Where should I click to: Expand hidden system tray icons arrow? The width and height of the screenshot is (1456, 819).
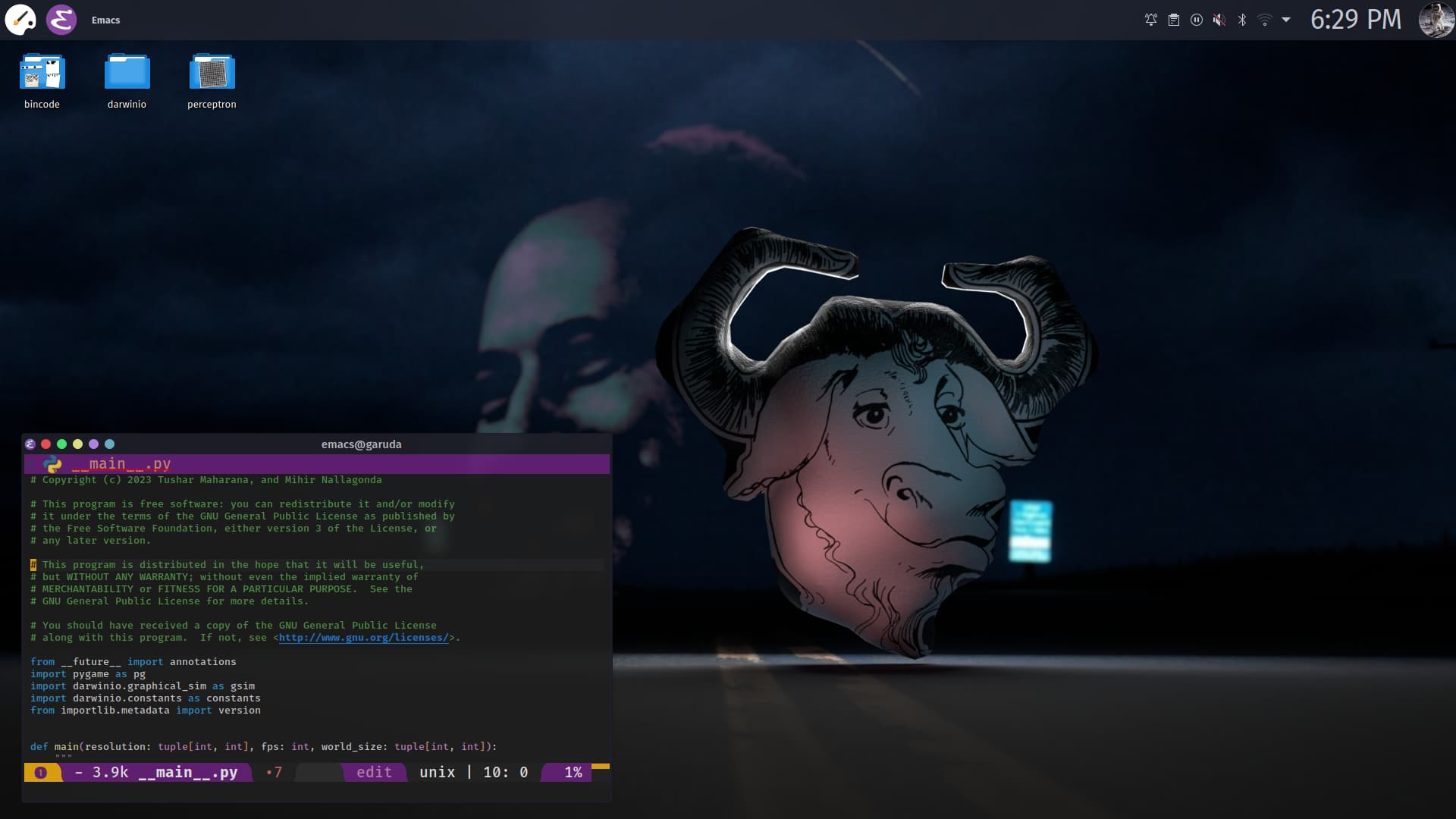point(1286,20)
